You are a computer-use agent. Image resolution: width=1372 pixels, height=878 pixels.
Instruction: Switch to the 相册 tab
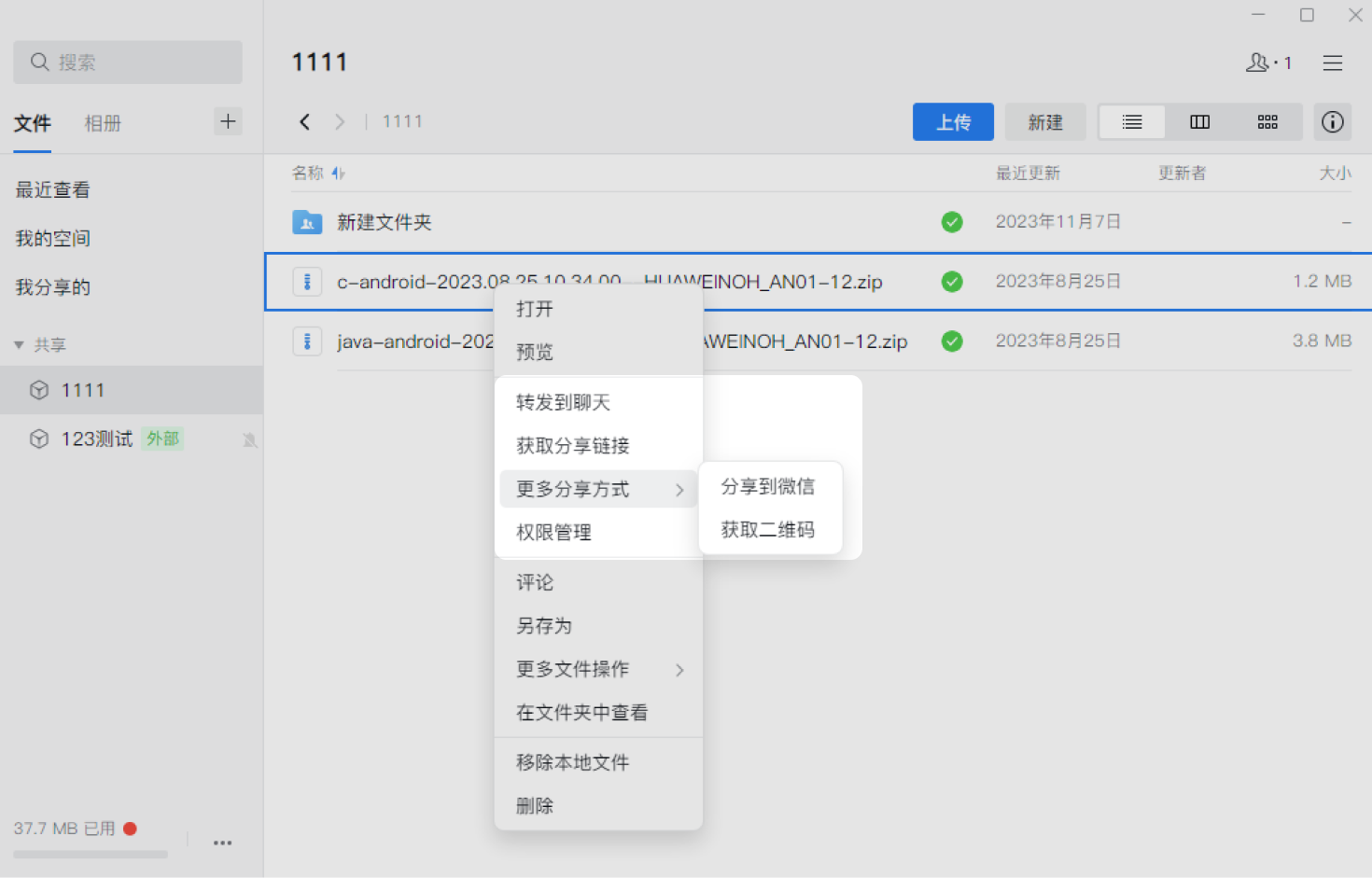pyautogui.click(x=103, y=122)
